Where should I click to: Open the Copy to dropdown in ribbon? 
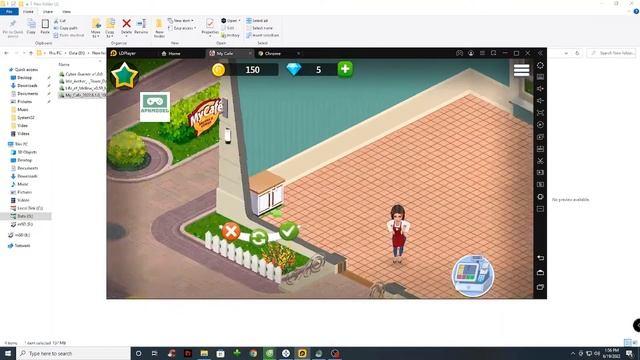(110, 28)
